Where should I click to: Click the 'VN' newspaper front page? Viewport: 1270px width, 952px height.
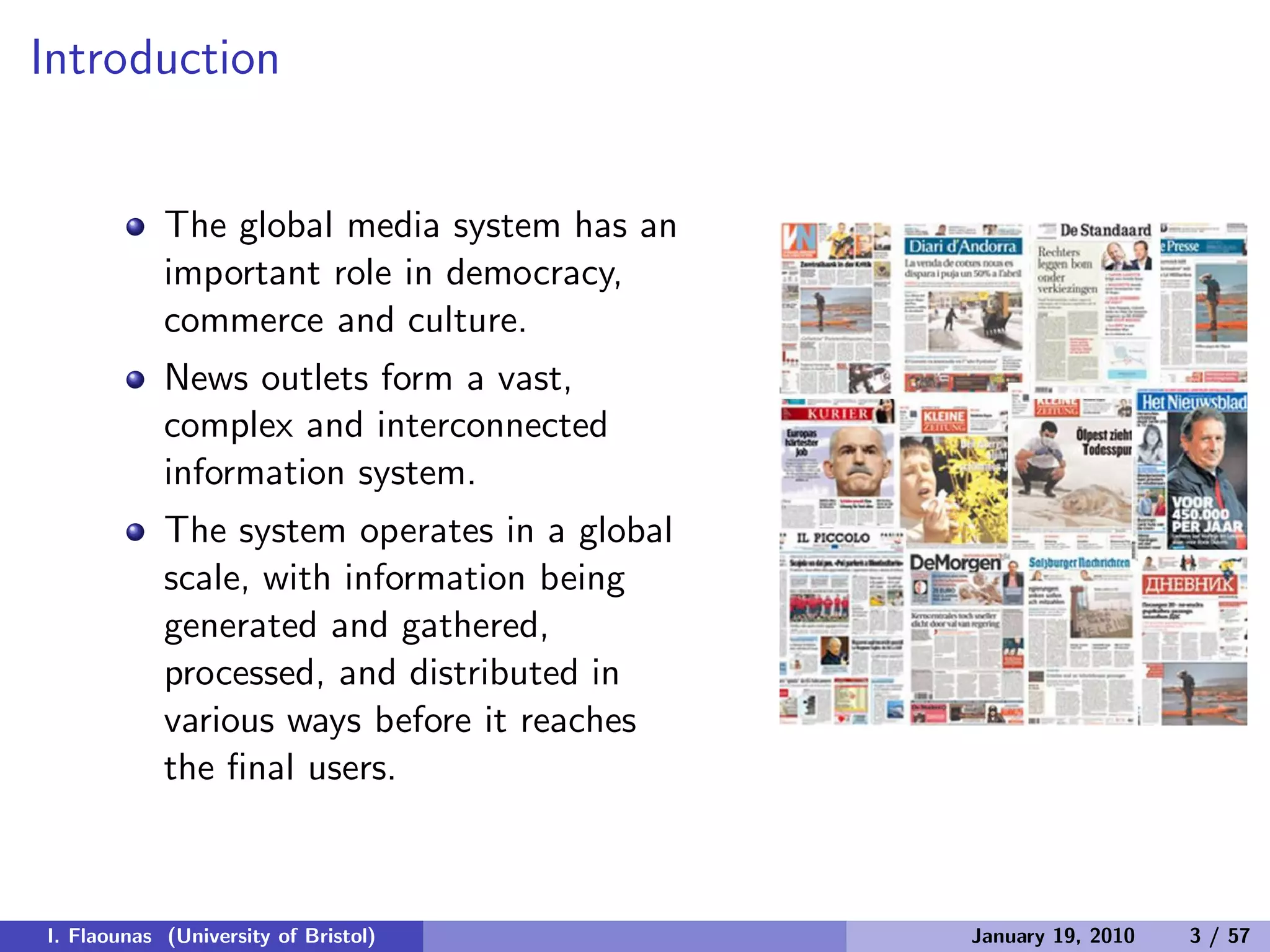(837, 307)
